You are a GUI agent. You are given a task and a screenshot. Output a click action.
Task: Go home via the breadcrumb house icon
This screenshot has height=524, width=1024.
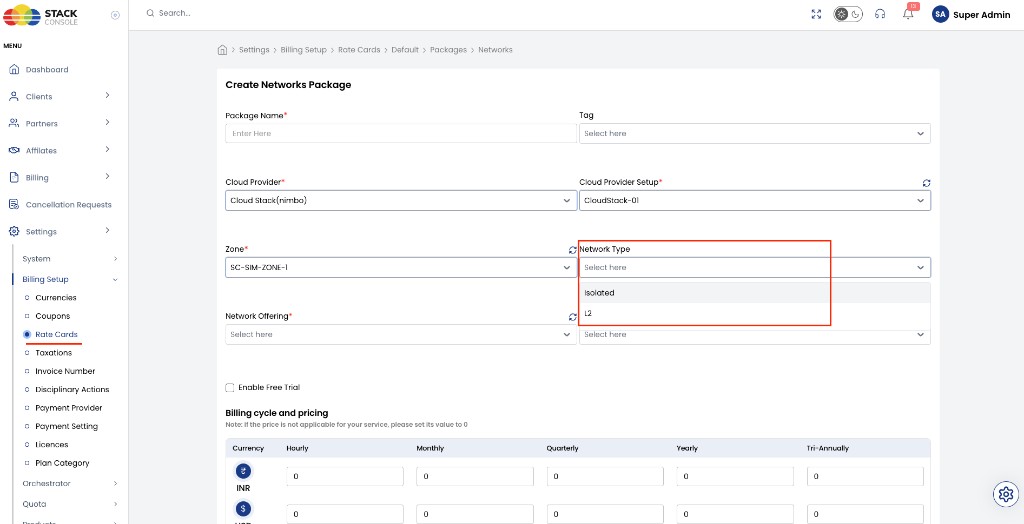(x=222, y=50)
